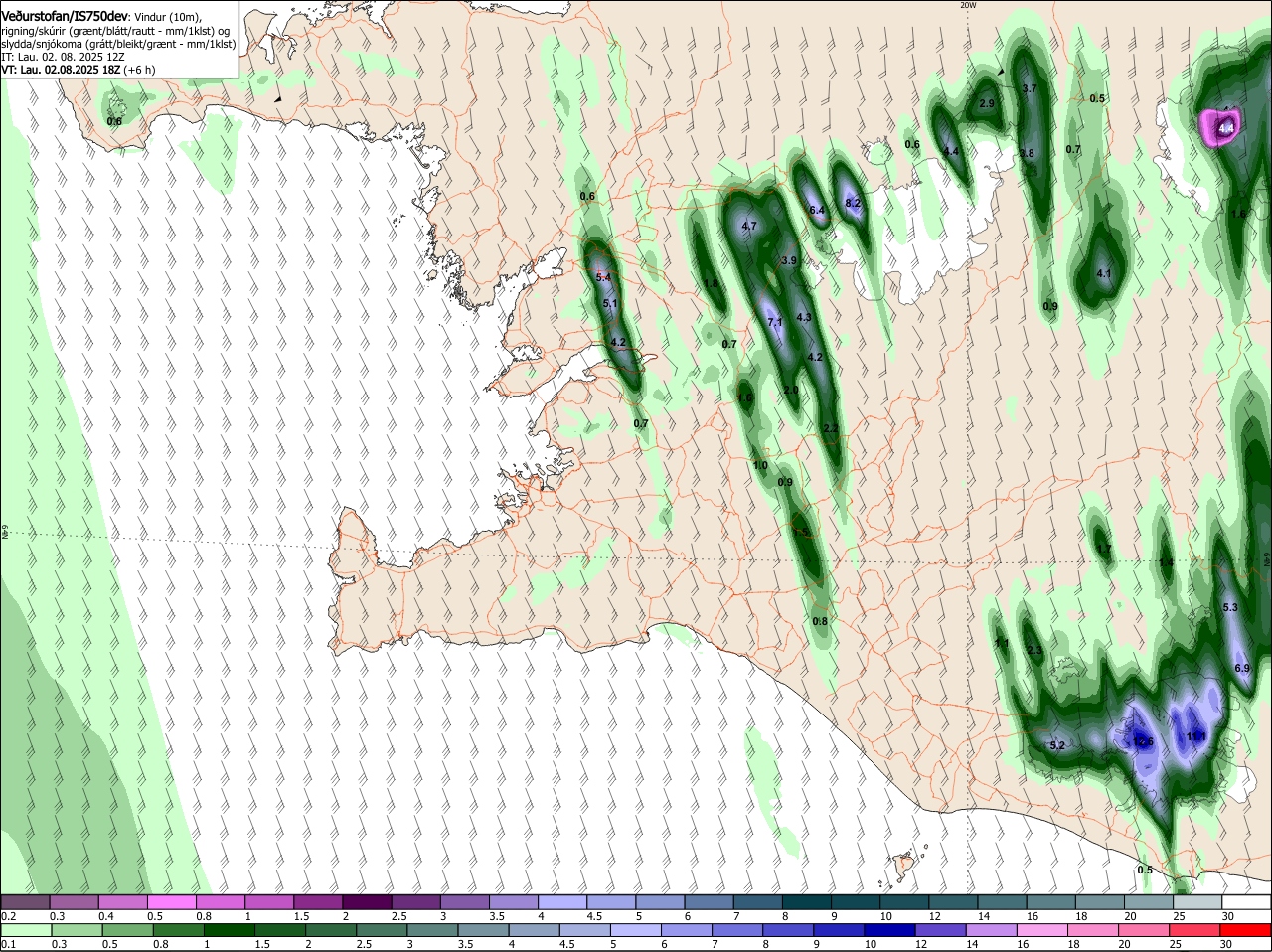Click the valid time line 'VT: Lau. 02.08.2025 18Z (+6 h)'
This screenshot has height=952, width=1272.
click(x=79, y=70)
